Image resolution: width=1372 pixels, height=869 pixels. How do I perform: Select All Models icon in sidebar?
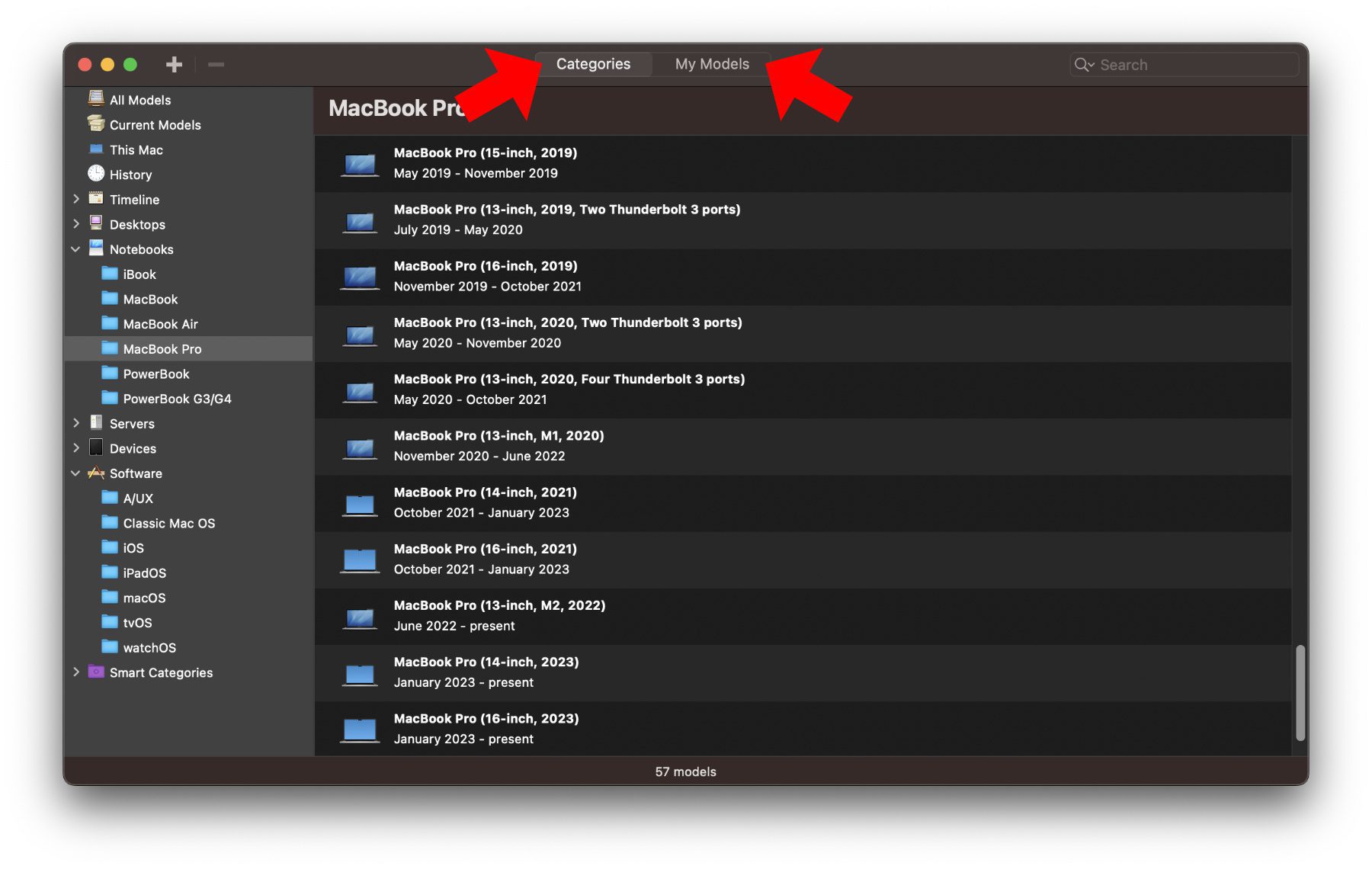pyautogui.click(x=96, y=99)
